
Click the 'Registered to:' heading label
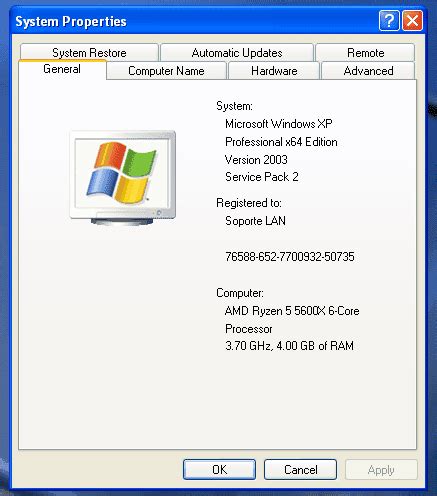(249, 203)
